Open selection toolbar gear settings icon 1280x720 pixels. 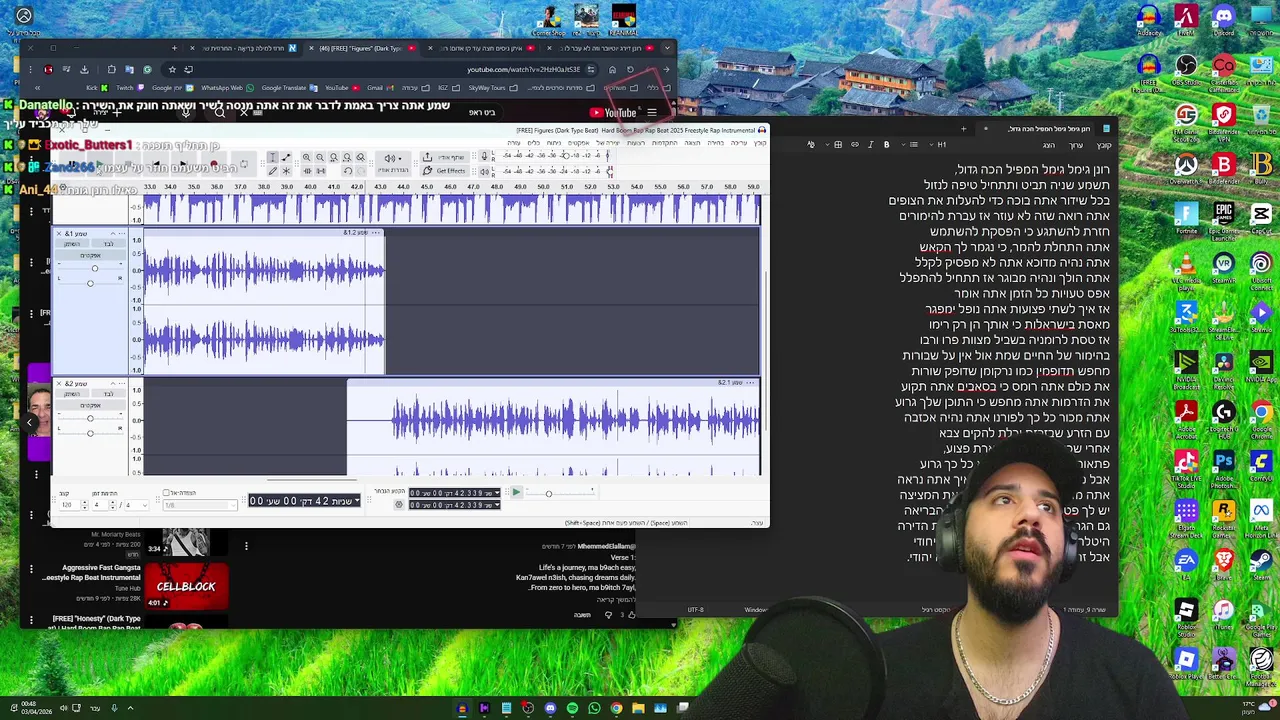[399, 504]
